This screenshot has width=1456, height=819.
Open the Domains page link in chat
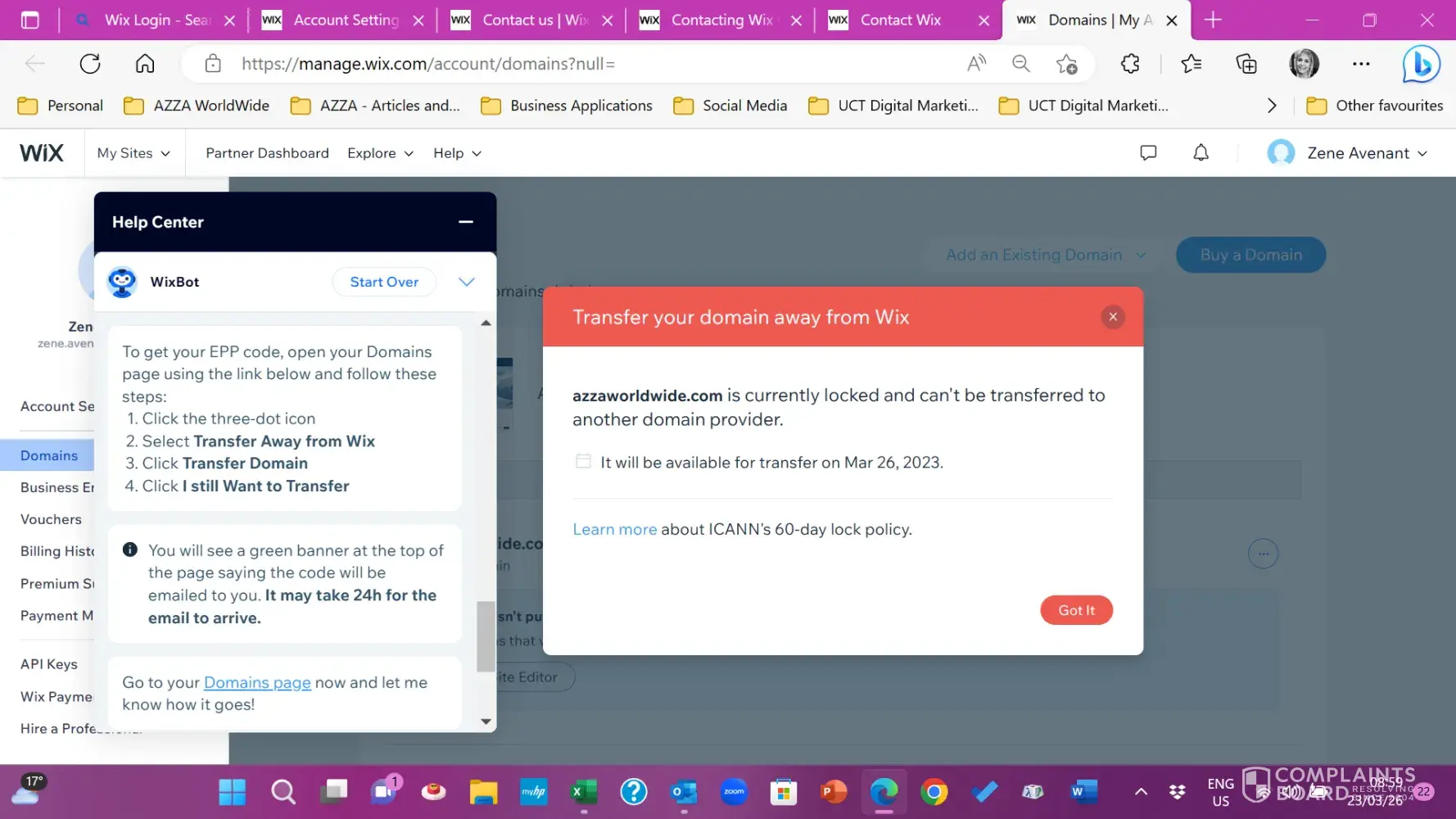[x=257, y=682]
